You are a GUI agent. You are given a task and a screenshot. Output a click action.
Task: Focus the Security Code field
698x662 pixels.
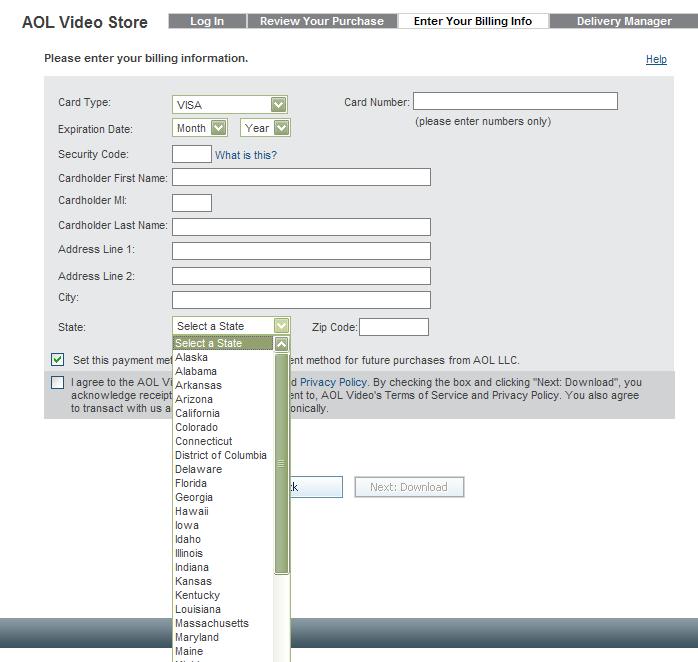coord(192,154)
